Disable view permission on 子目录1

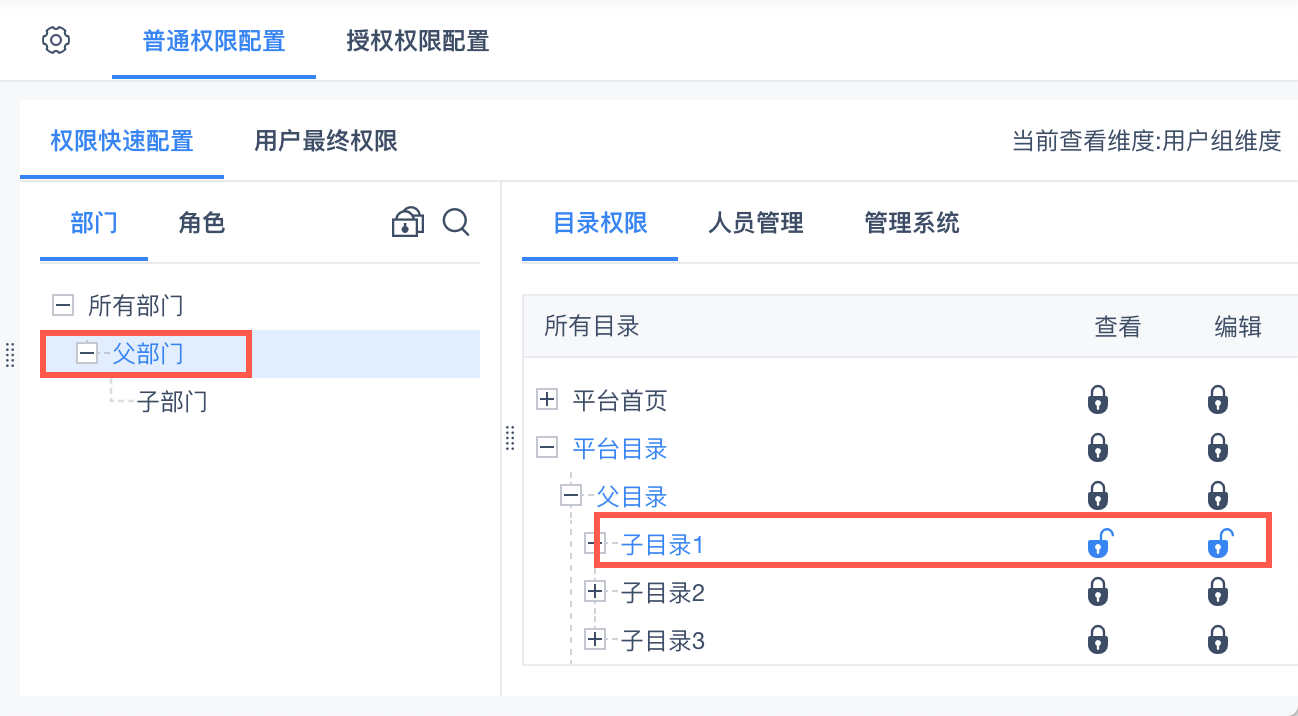point(1099,544)
